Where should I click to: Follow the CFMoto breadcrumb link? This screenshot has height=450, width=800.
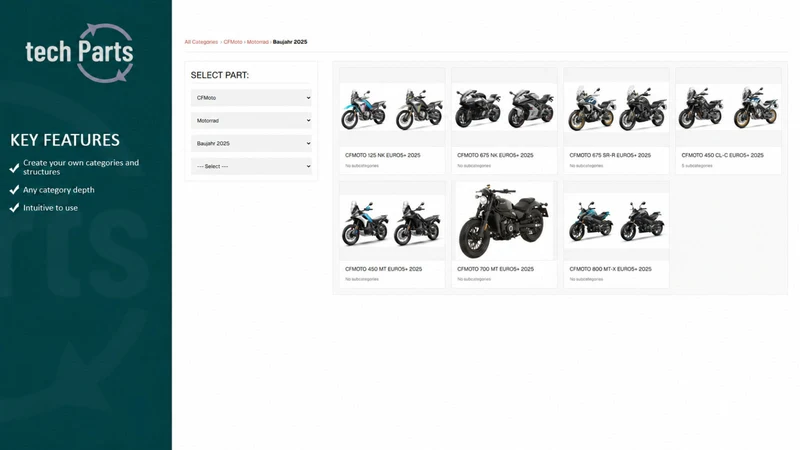coord(233,42)
